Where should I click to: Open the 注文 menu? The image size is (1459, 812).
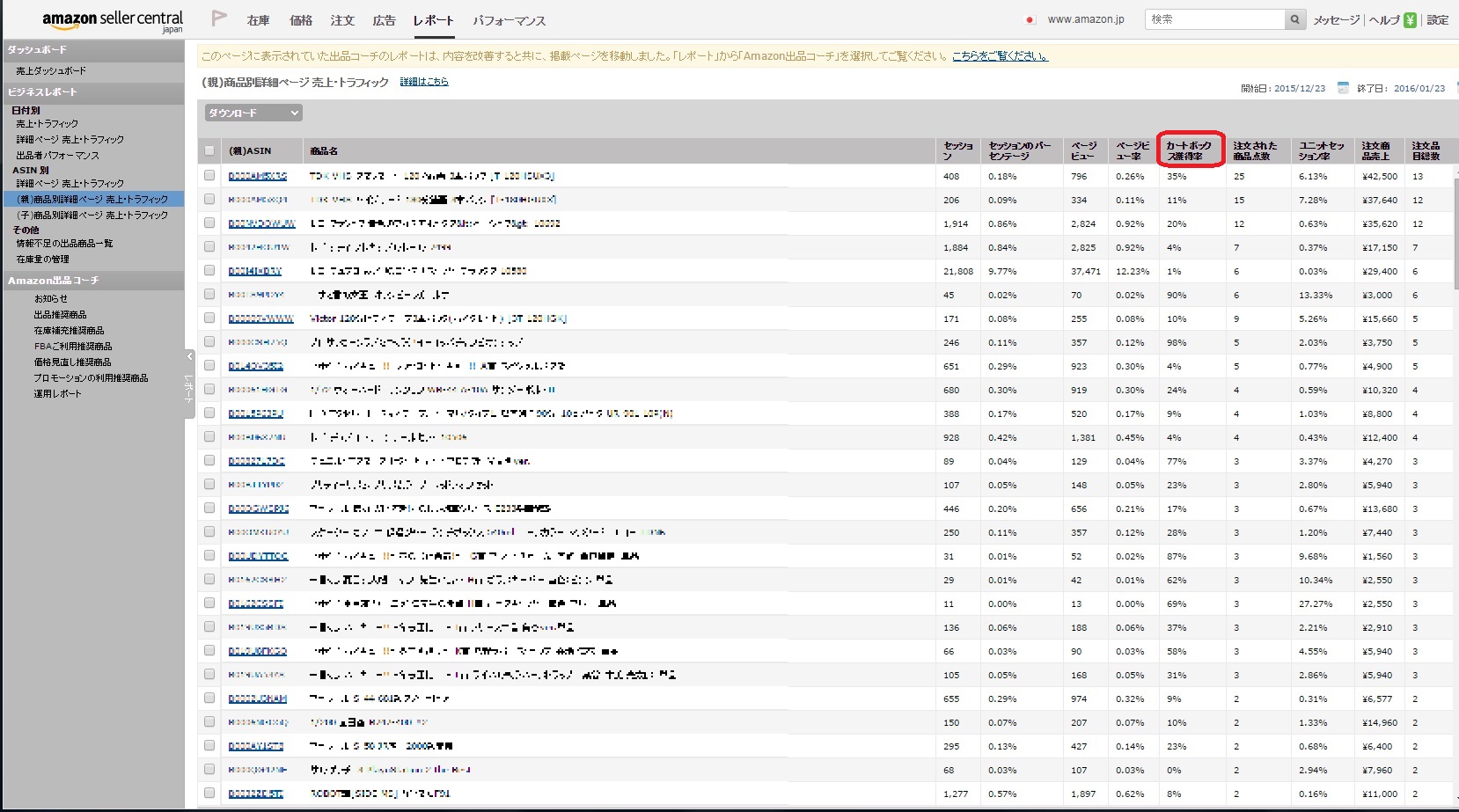[342, 20]
